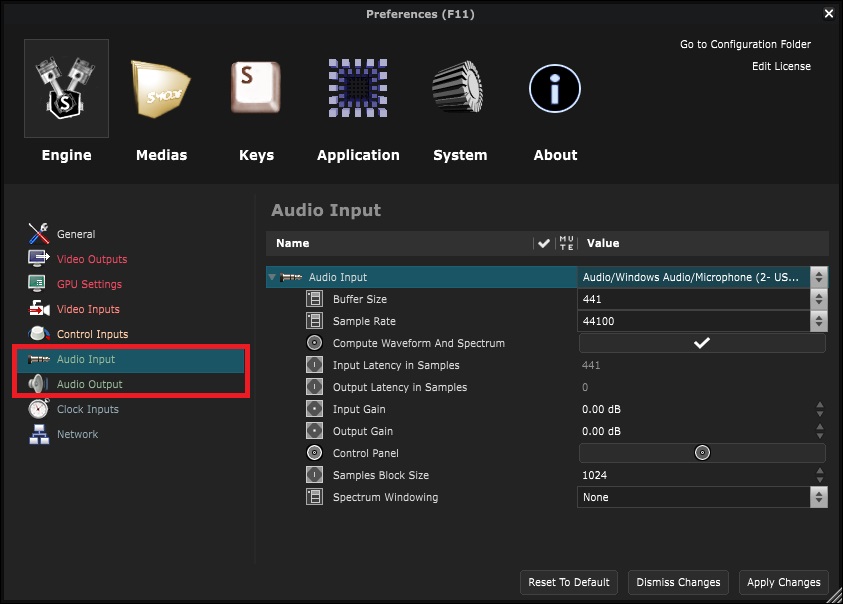Collapse the Audio Input tree row
This screenshot has height=604, width=843.
(x=273, y=277)
